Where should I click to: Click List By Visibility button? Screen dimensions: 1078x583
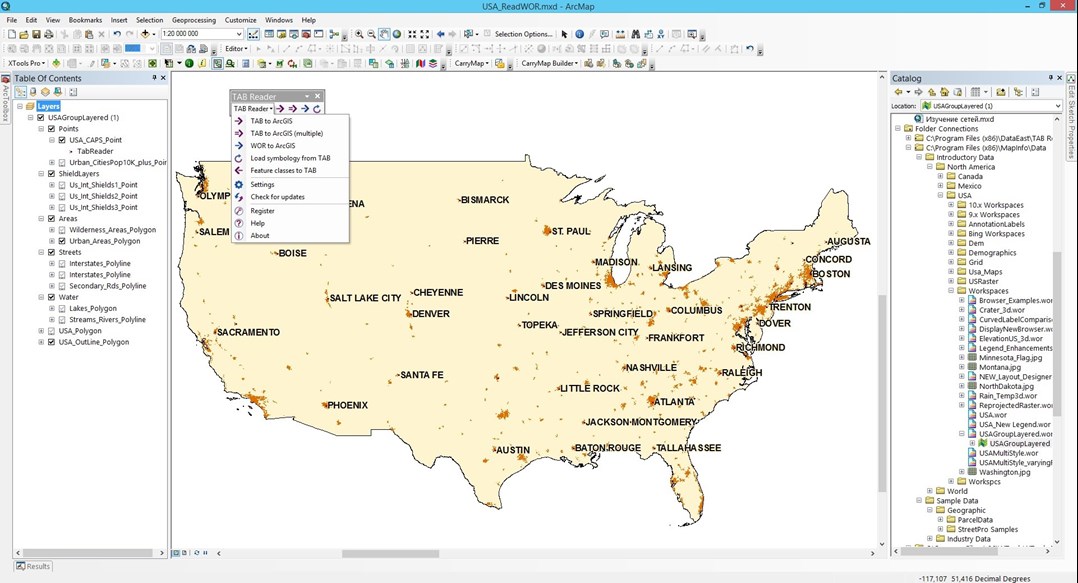(x=45, y=91)
